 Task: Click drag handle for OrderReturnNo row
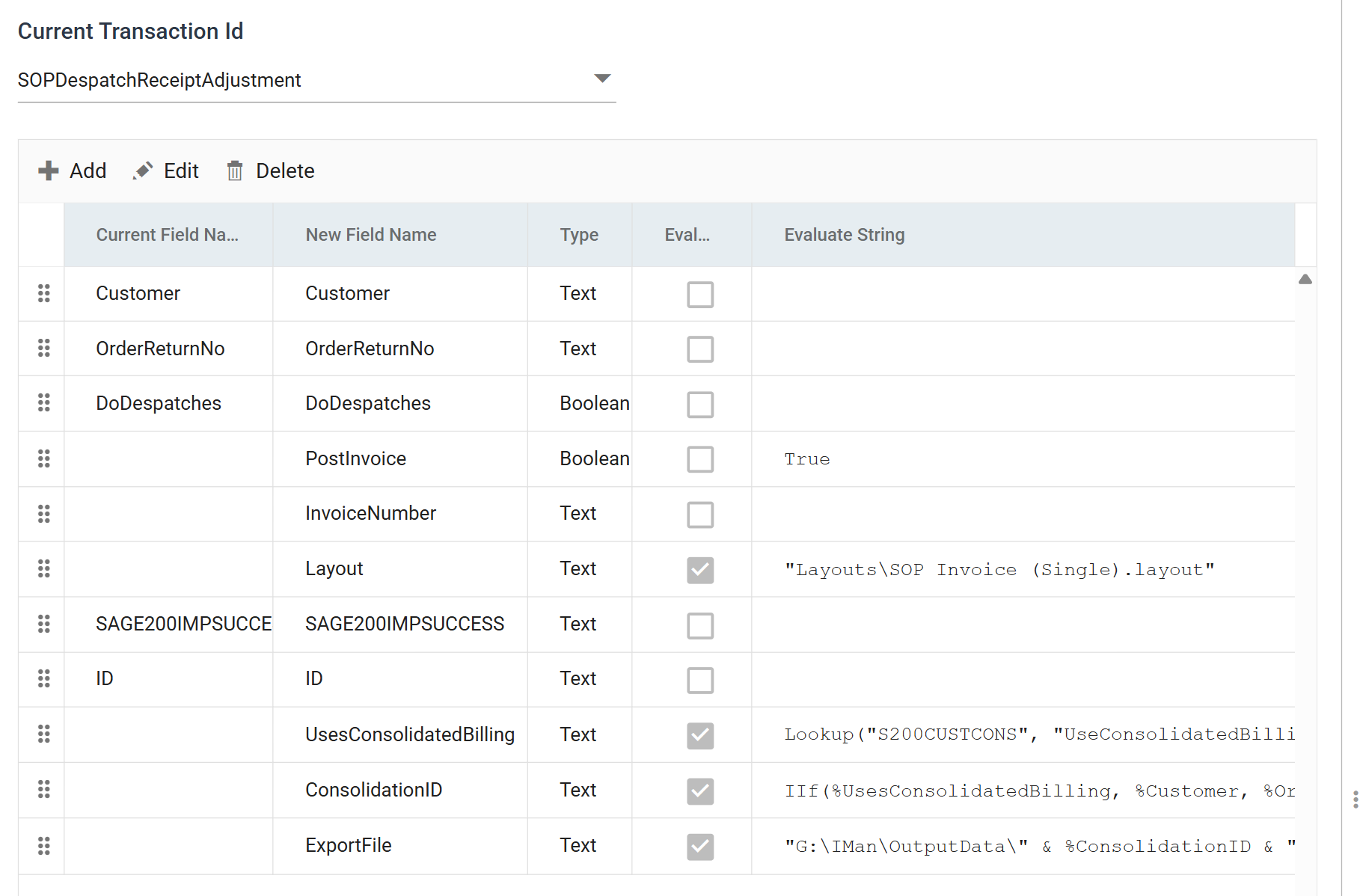point(44,348)
